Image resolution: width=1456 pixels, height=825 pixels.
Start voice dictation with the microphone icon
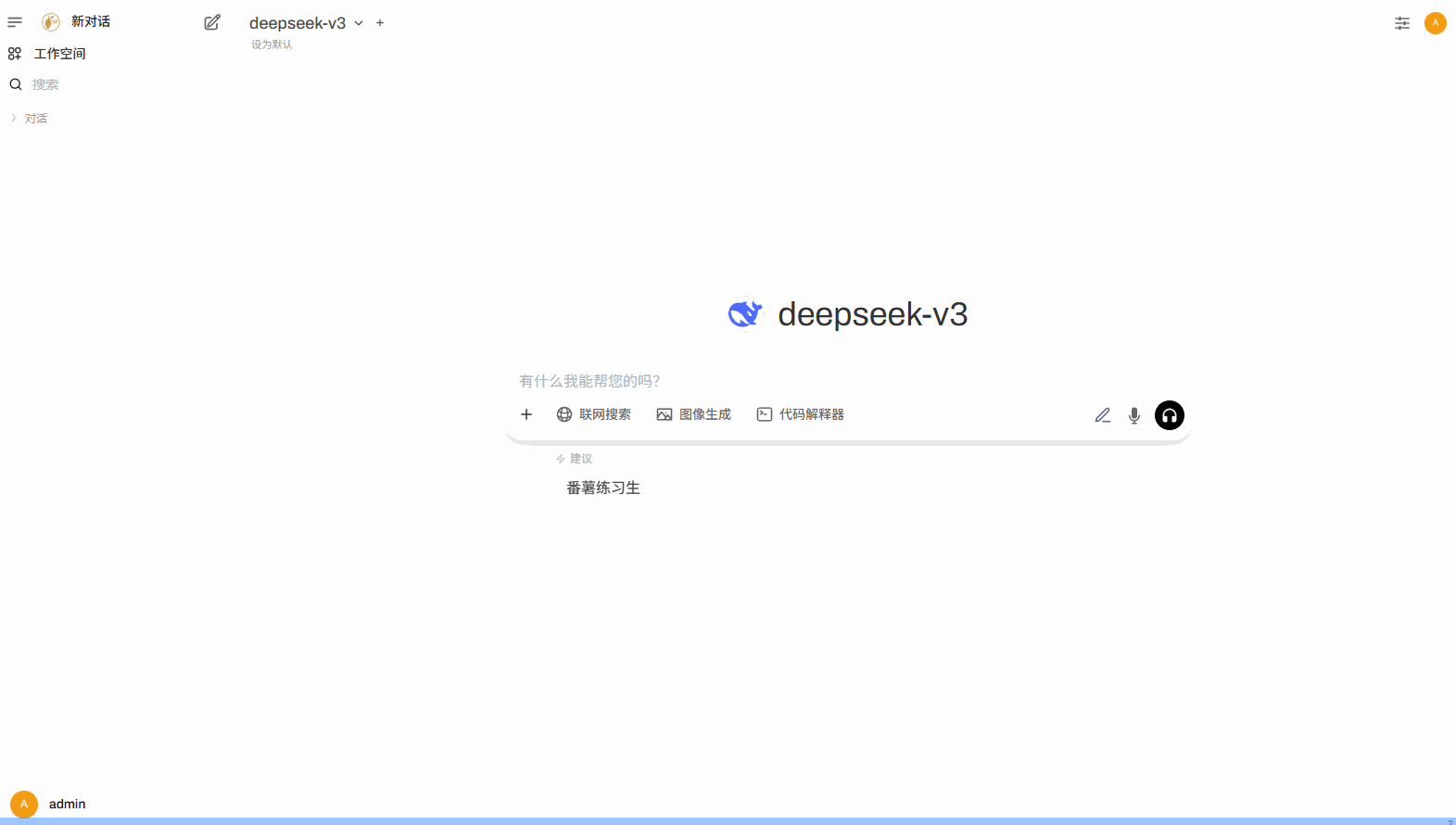coord(1134,415)
